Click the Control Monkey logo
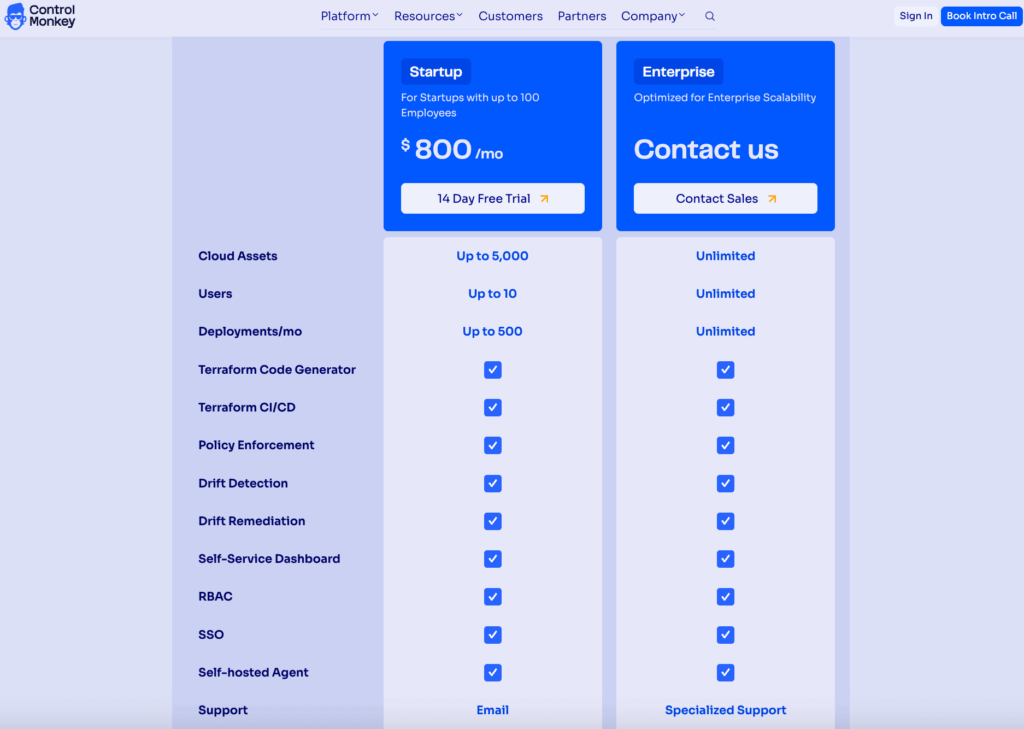 (40, 16)
